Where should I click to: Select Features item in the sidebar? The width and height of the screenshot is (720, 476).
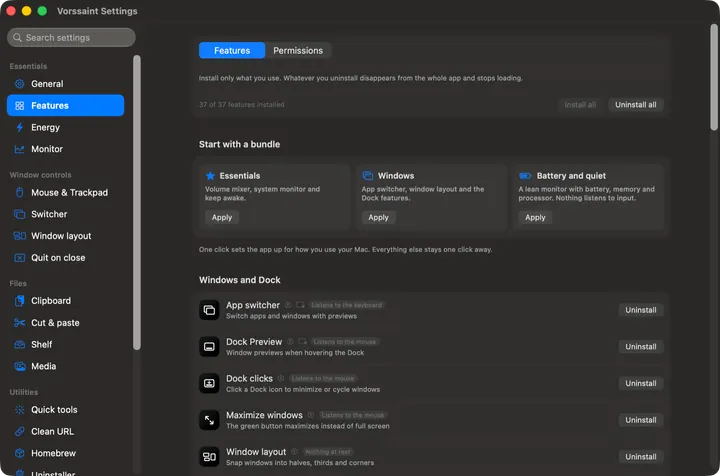pos(66,106)
